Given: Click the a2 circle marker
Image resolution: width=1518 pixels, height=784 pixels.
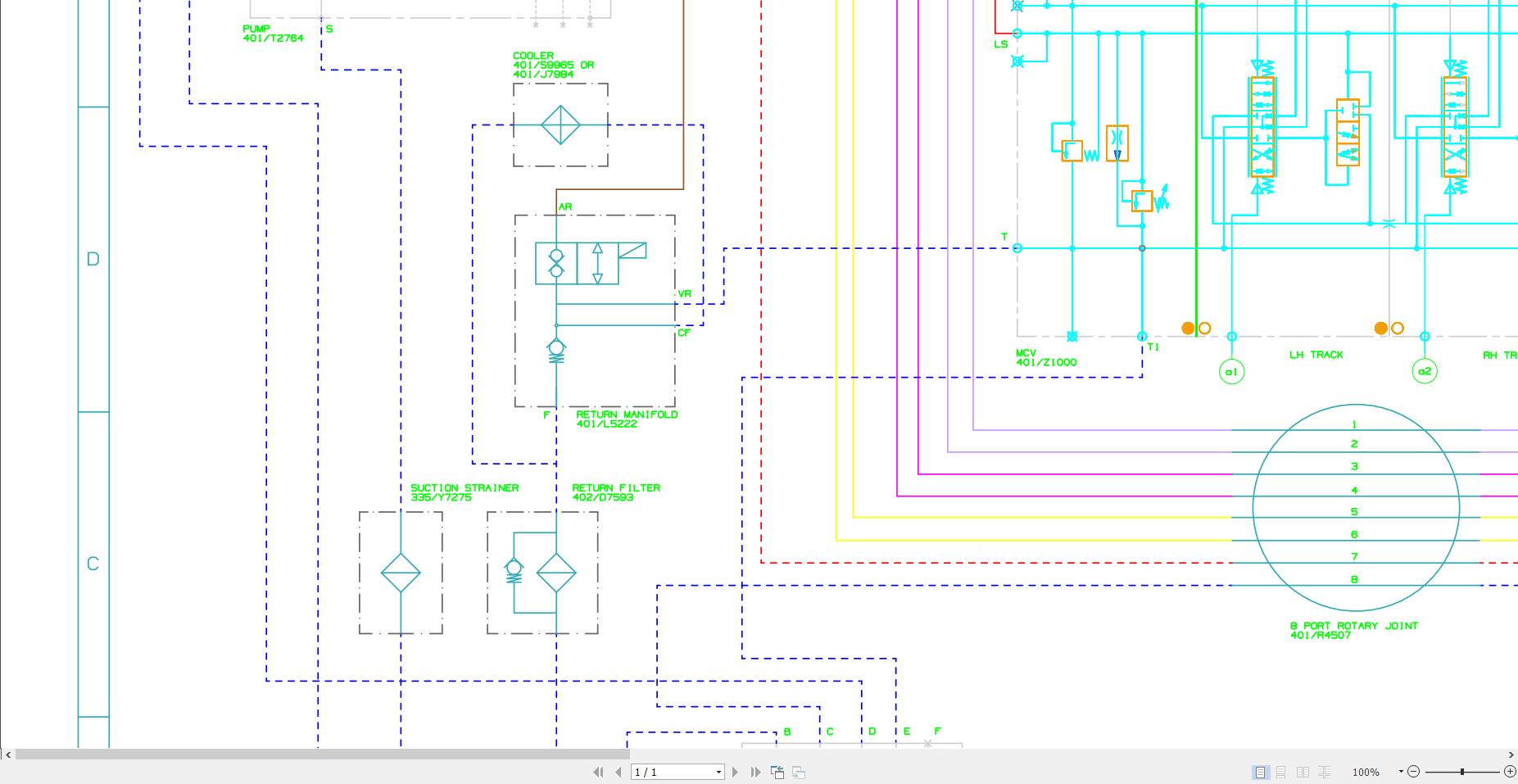Looking at the screenshot, I should click(x=1425, y=371).
